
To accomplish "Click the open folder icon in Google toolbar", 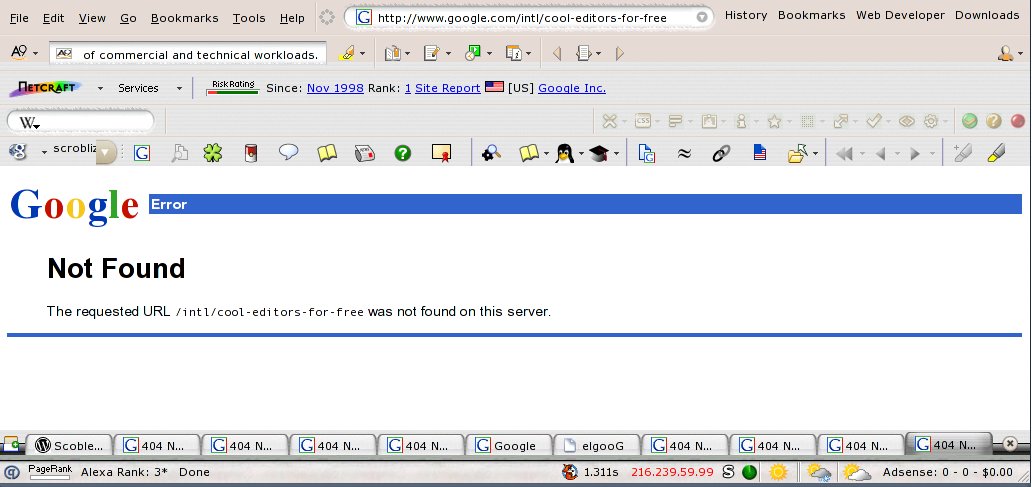I will click(x=797, y=153).
